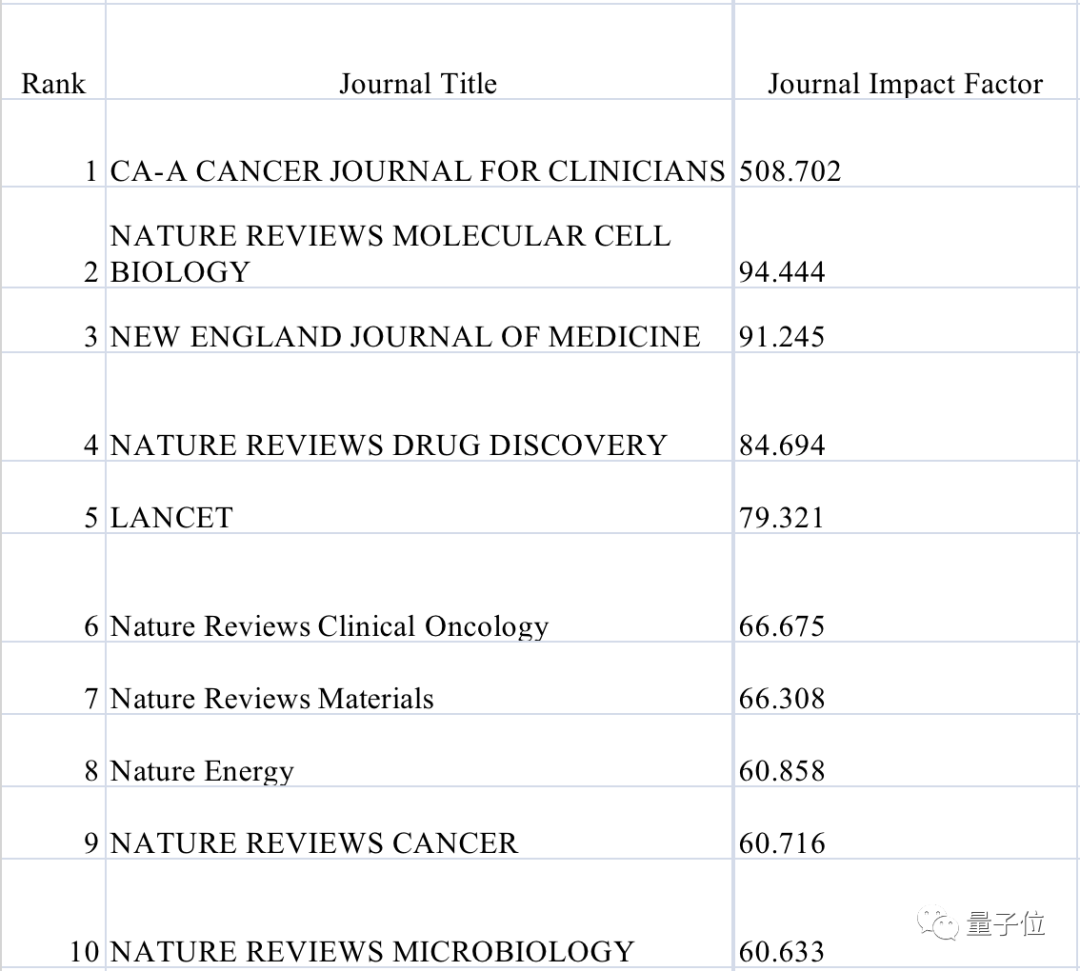Click rank number 3 cell
1080x971 pixels.
53,320
